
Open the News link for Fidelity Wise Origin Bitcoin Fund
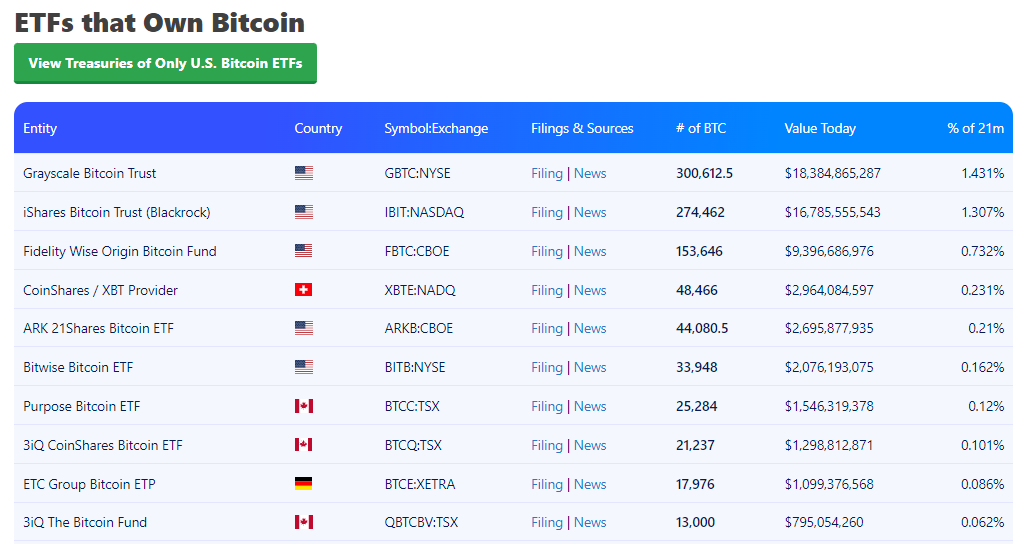(590, 251)
